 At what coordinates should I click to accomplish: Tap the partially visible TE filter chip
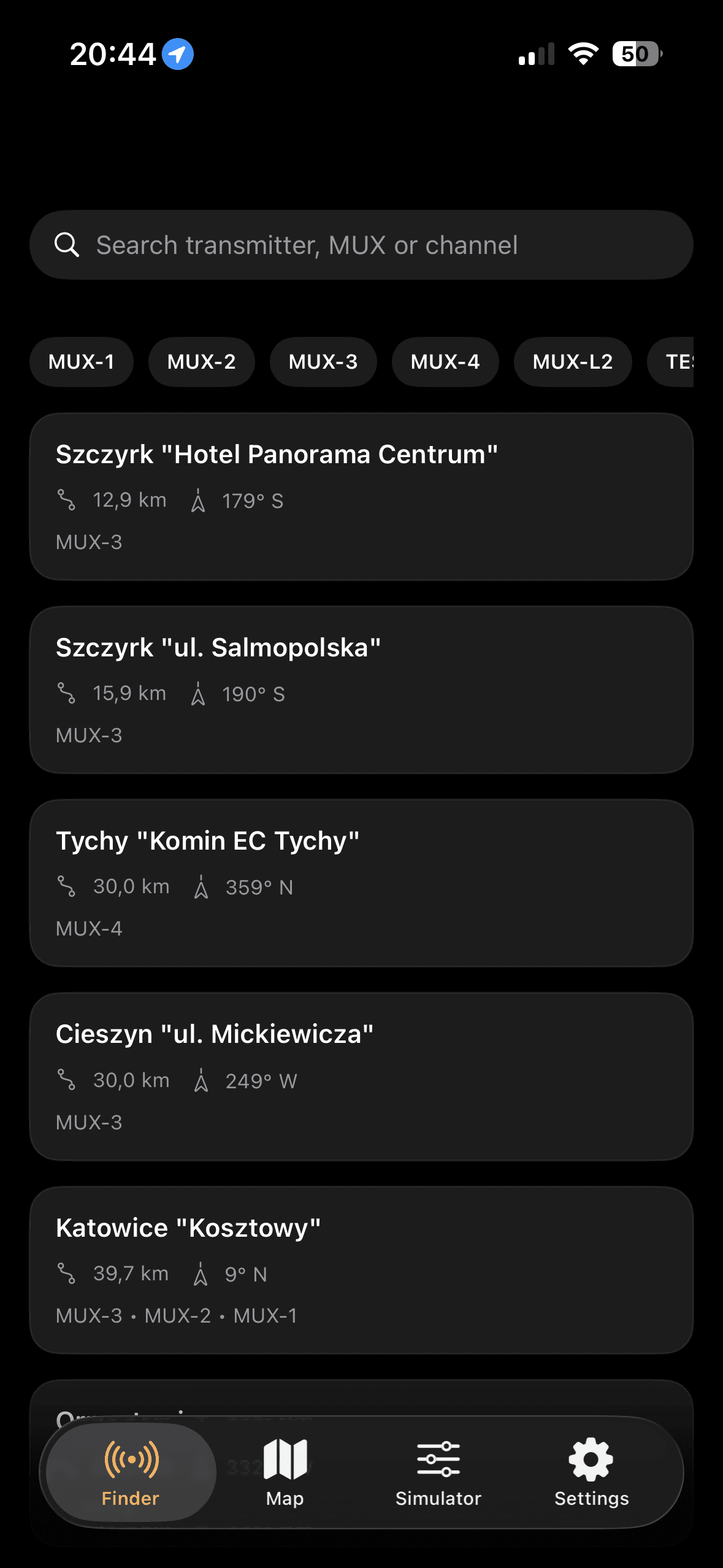point(675,362)
